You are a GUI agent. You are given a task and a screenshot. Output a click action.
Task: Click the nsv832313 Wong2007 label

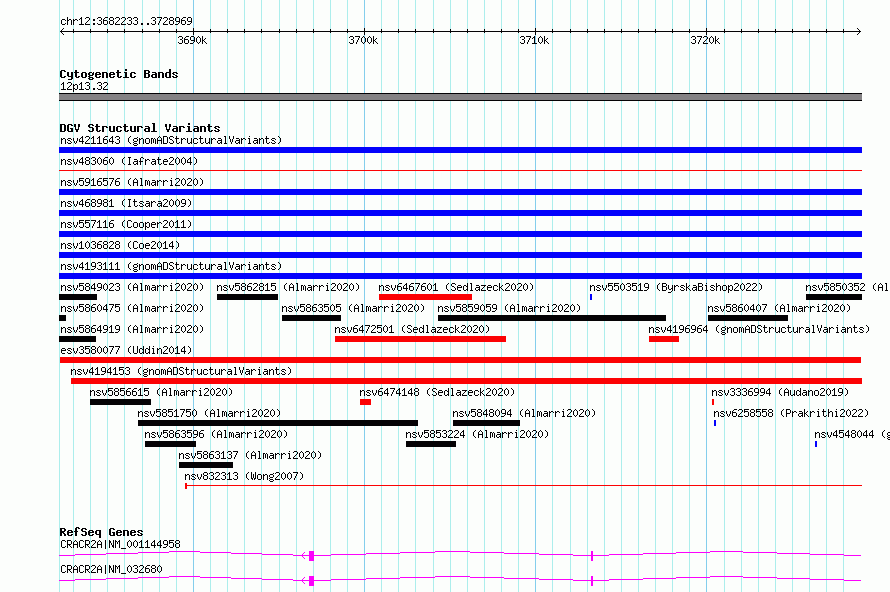pyautogui.click(x=244, y=476)
